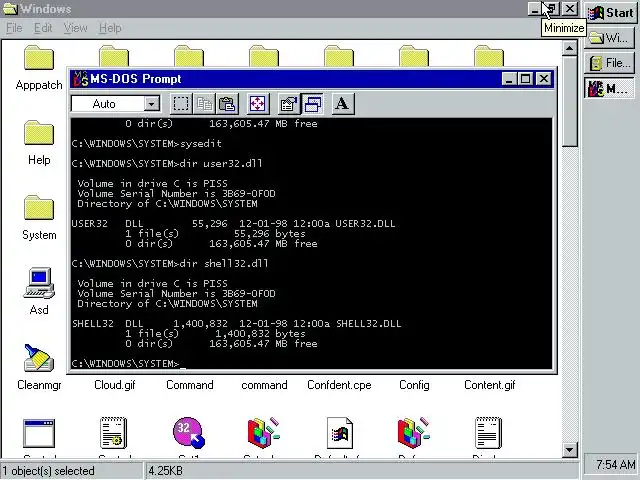Open the Help menu in Windows folder
The width and height of the screenshot is (640, 480).
pos(110,28)
